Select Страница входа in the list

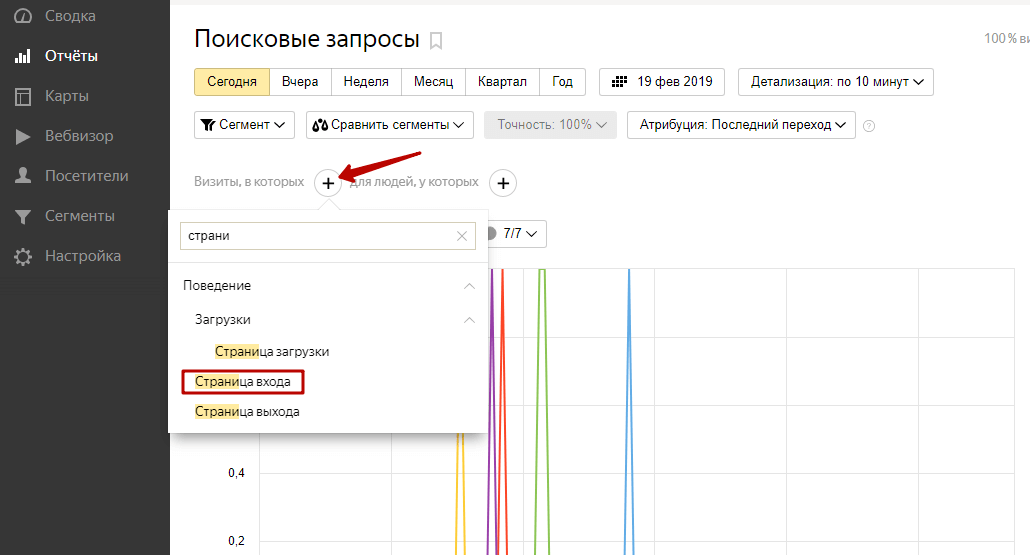click(242, 382)
